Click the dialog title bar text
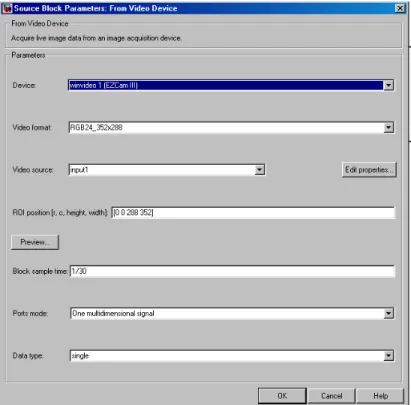411x405 pixels. click(x=95, y=8)
